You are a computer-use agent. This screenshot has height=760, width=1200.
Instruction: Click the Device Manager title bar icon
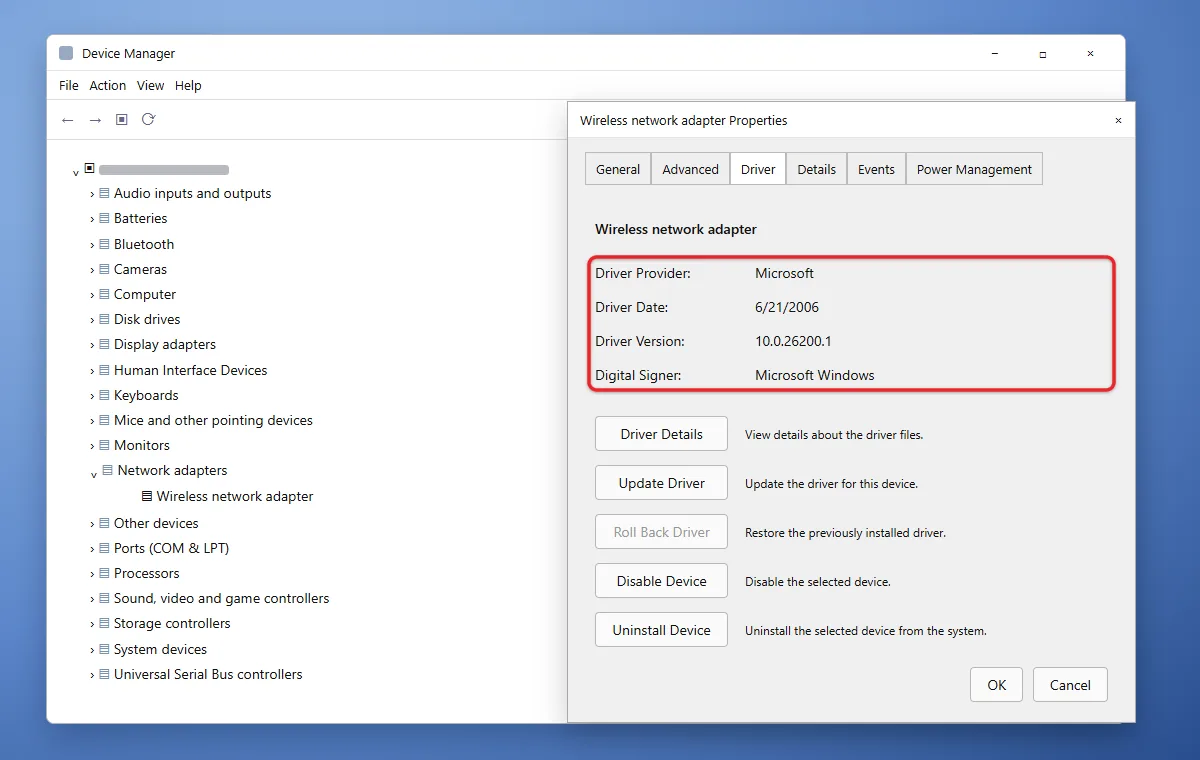(66, 53)
